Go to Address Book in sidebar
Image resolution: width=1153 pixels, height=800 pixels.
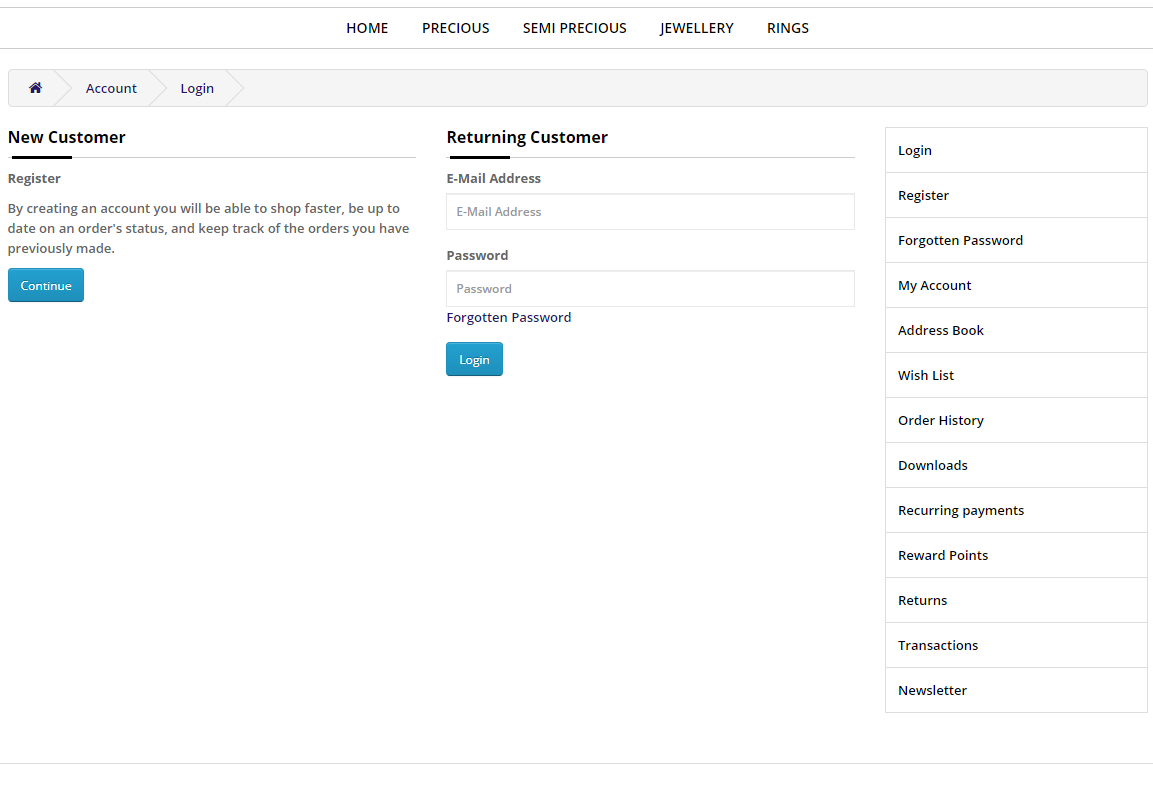940,331
